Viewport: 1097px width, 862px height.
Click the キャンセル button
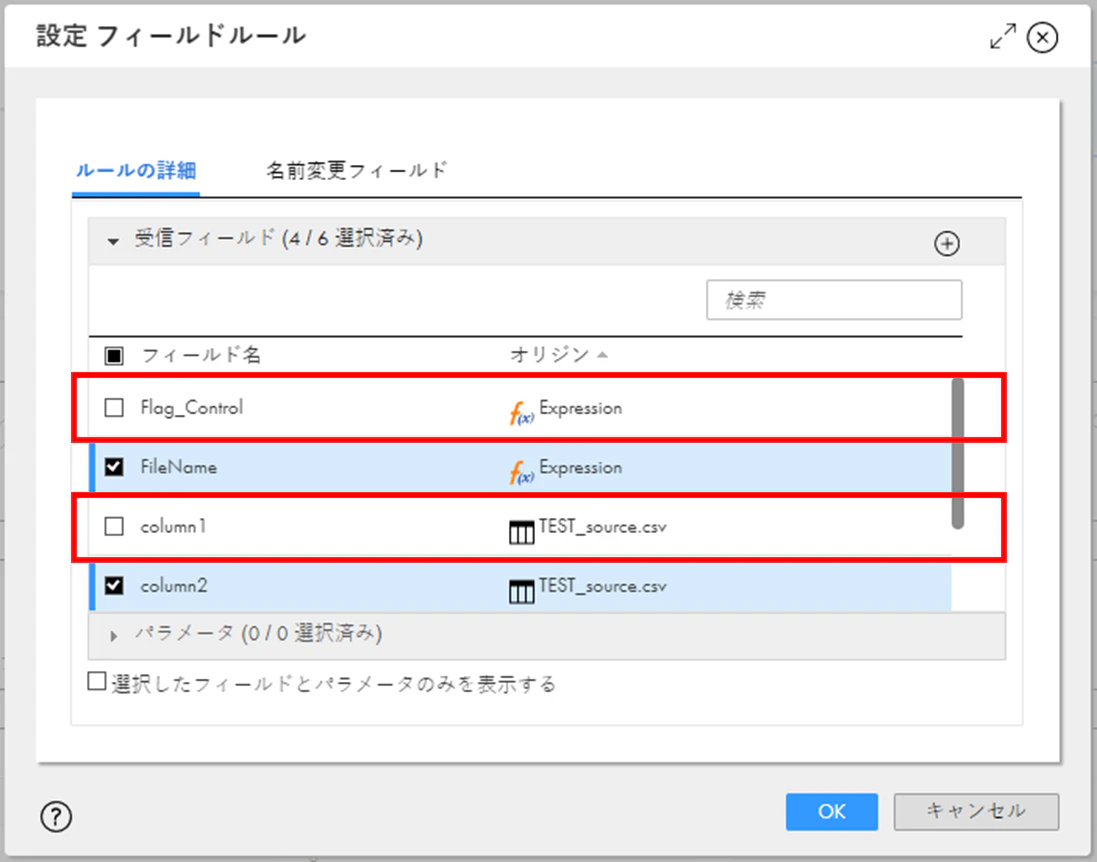(976, 812)
